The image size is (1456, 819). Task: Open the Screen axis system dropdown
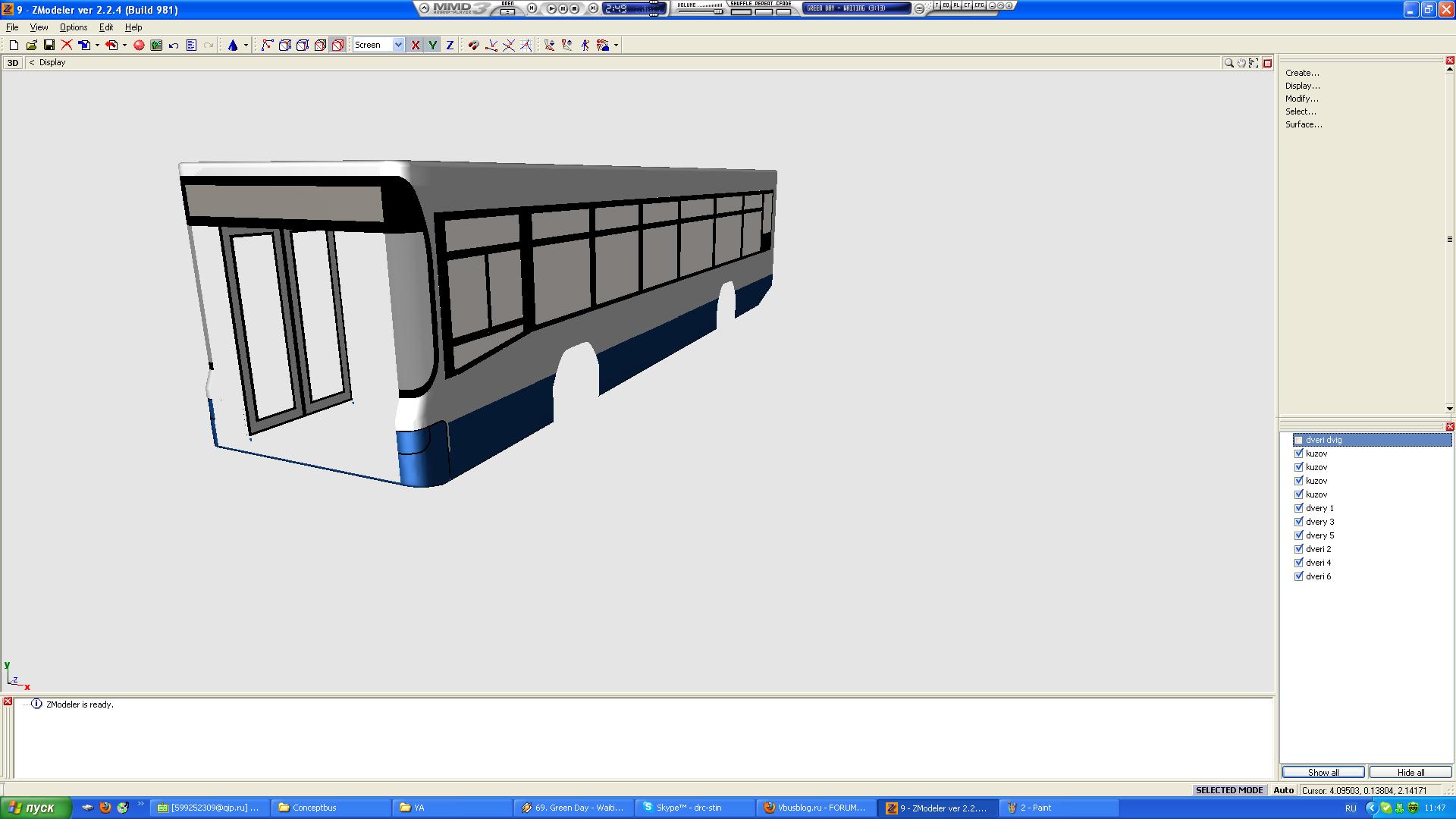tap(398, 45)
